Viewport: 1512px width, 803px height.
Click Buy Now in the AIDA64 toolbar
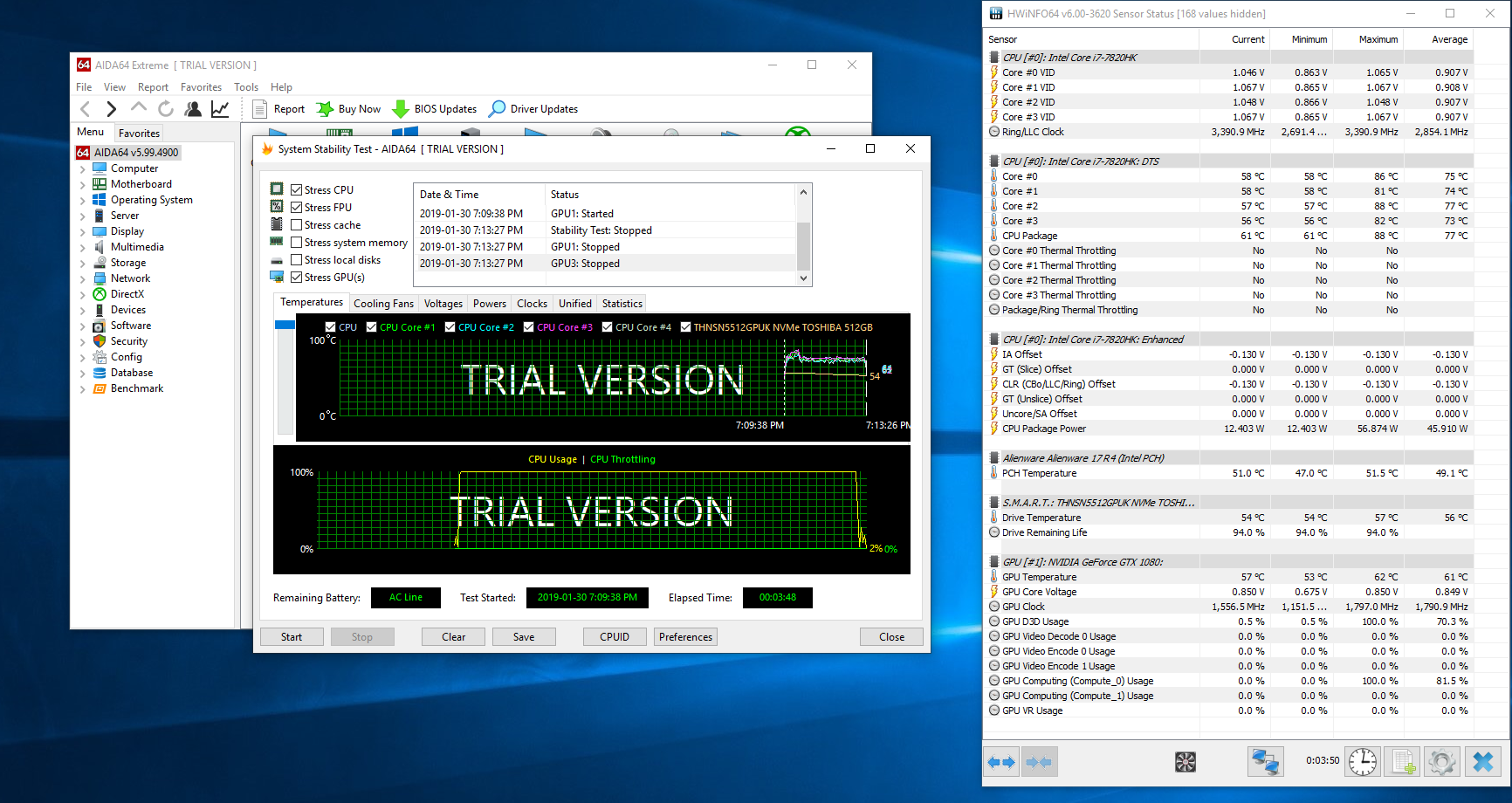tap(348, 109)
